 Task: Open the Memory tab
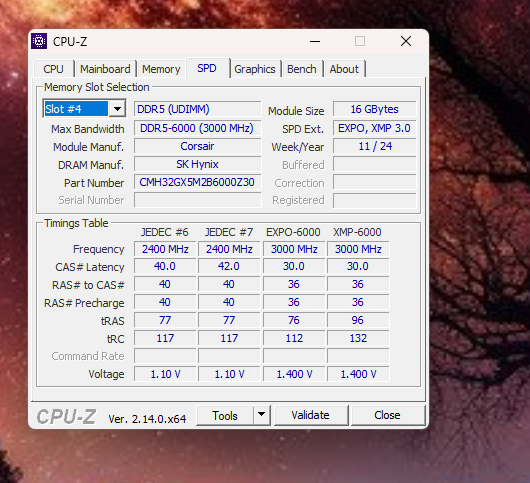coord(161,69)
